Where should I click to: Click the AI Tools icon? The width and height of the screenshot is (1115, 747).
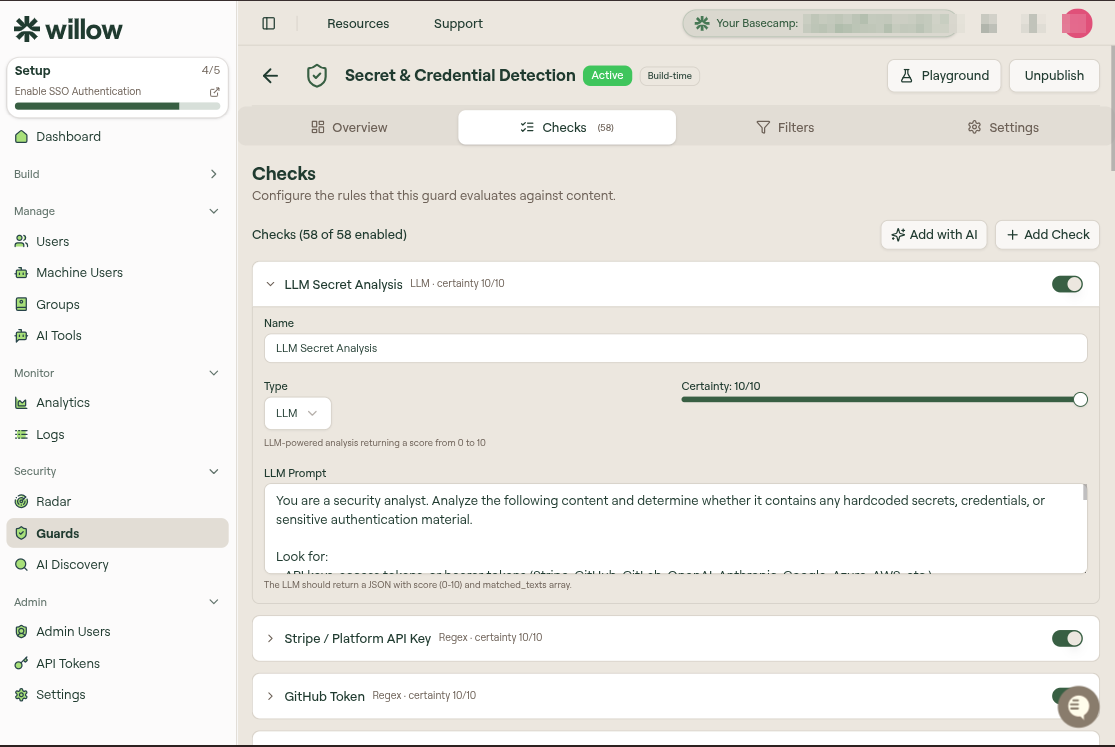(21, 336)
